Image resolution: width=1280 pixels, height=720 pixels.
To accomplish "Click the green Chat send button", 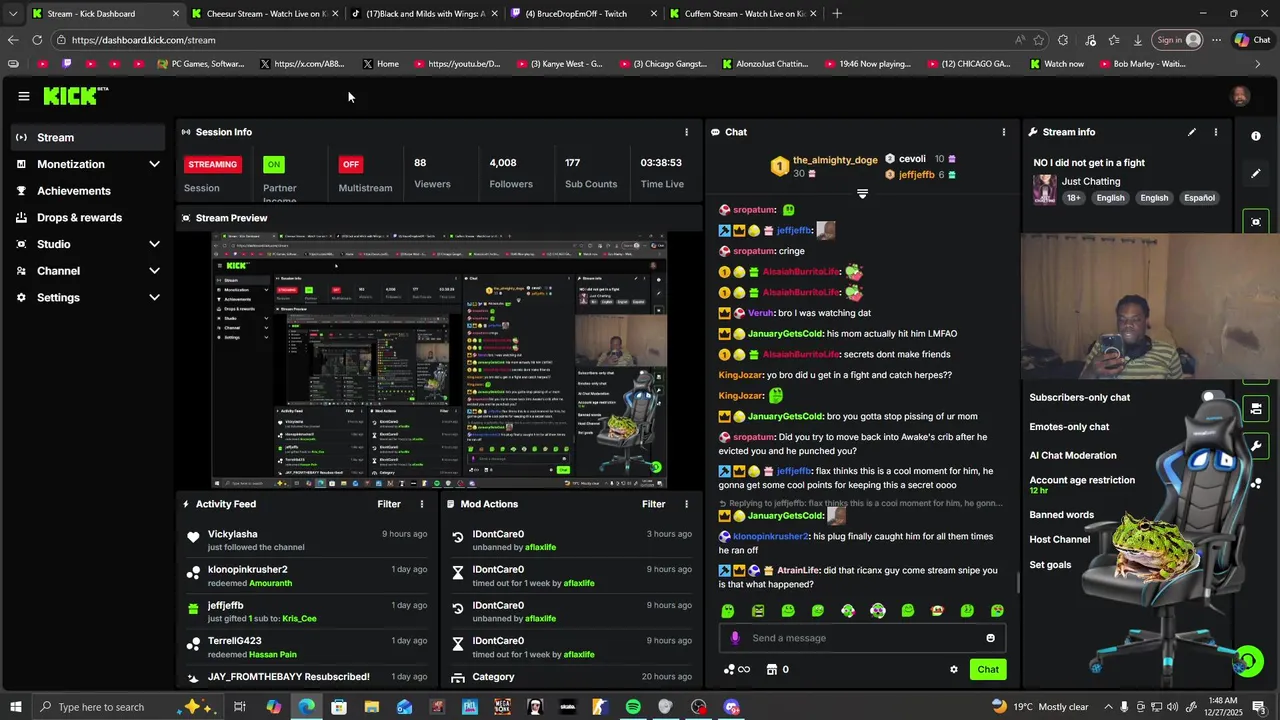I will tap(988, 670).
